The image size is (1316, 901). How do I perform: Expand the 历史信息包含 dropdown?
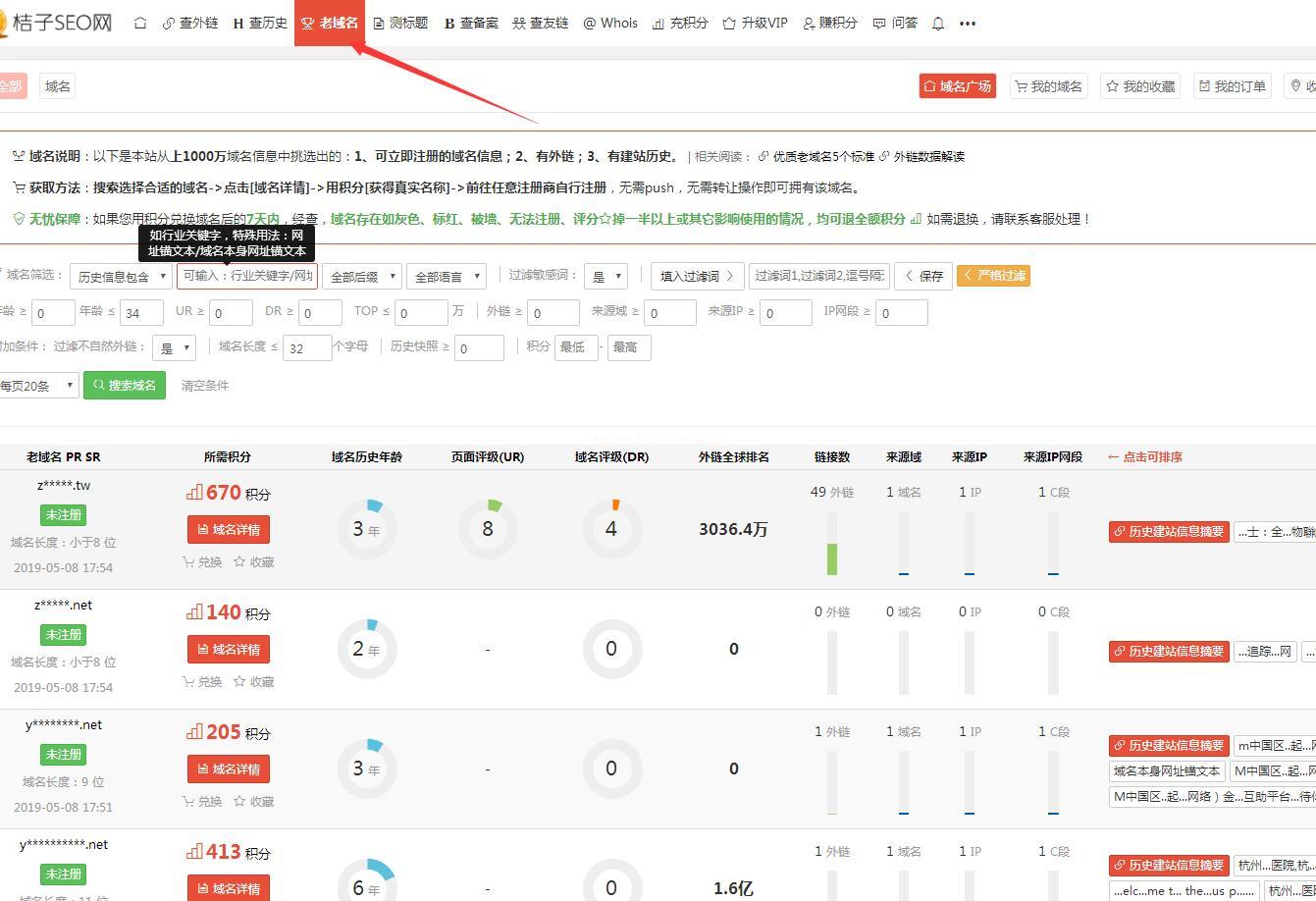[121, 277]
